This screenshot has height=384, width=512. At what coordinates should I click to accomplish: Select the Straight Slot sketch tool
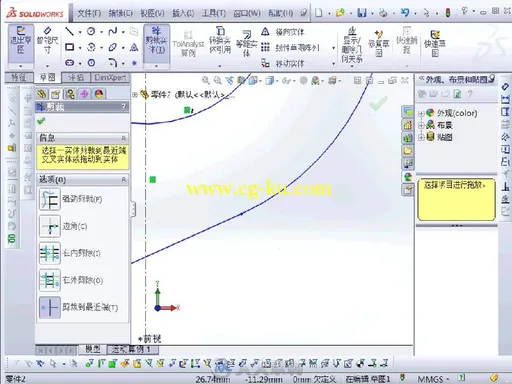(70, 62)
